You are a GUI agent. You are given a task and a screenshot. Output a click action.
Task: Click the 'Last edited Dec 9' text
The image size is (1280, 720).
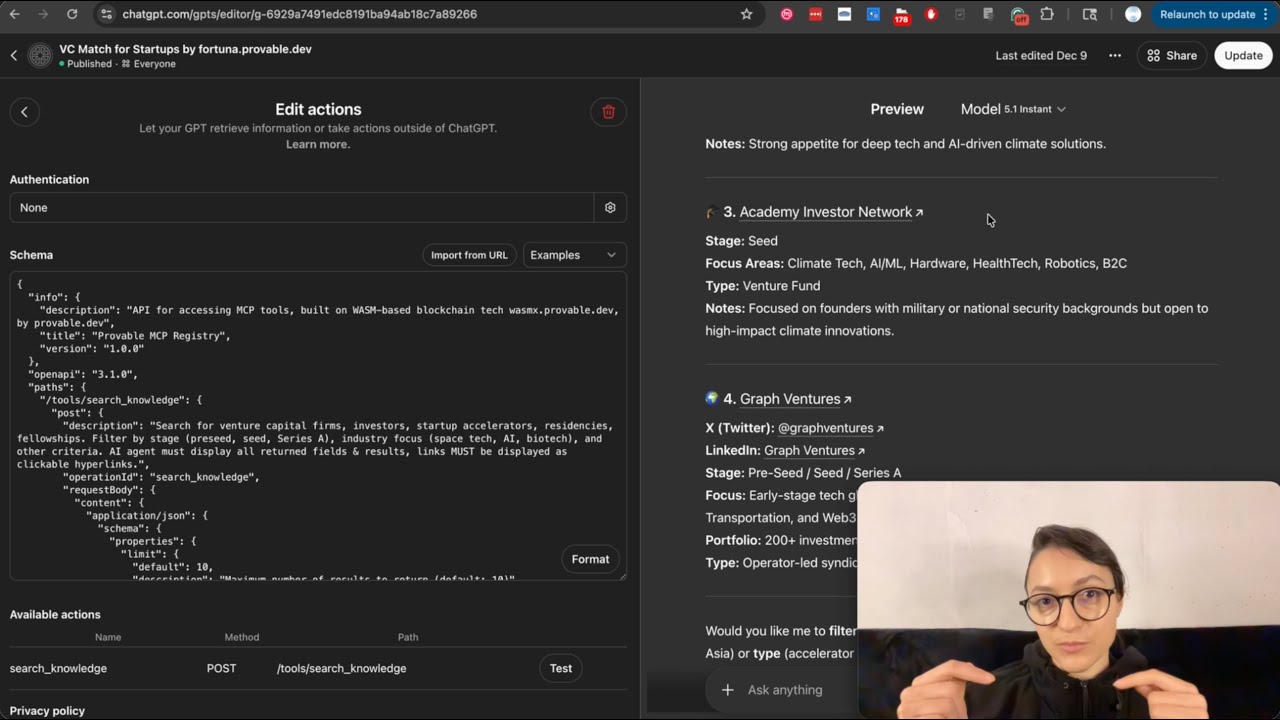[1041, 56]
